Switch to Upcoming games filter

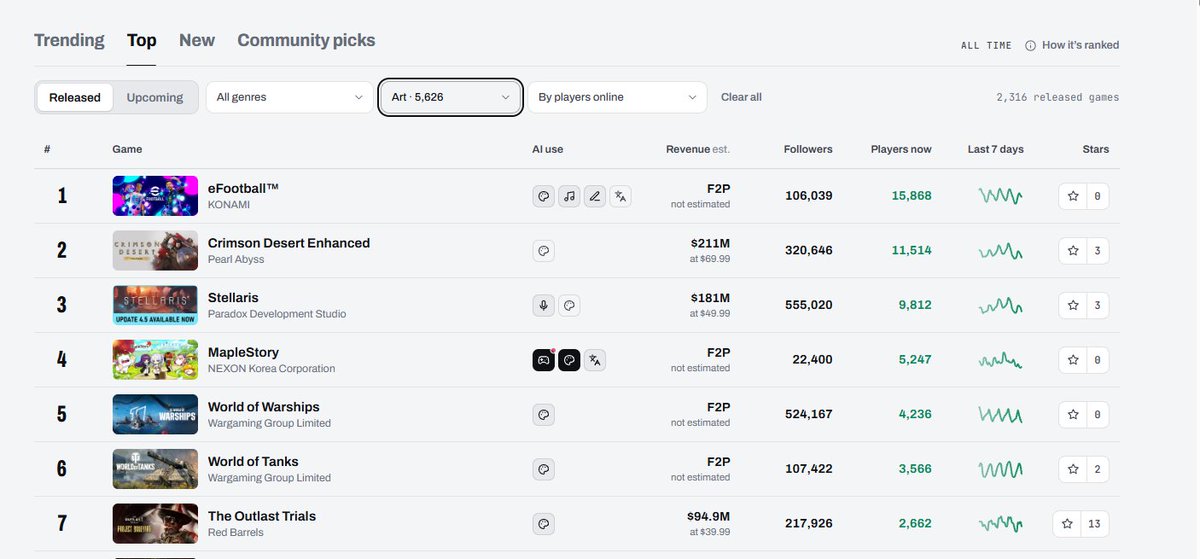155,97
